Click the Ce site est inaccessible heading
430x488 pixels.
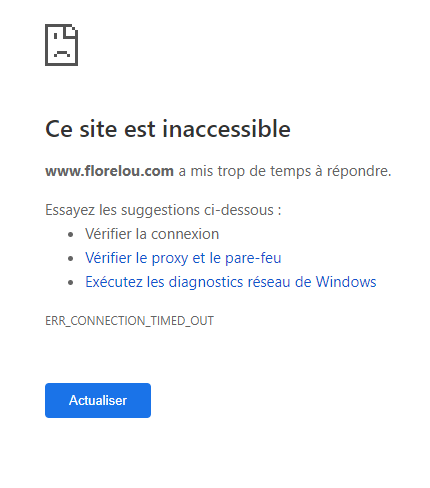click(x=168, y=129)
